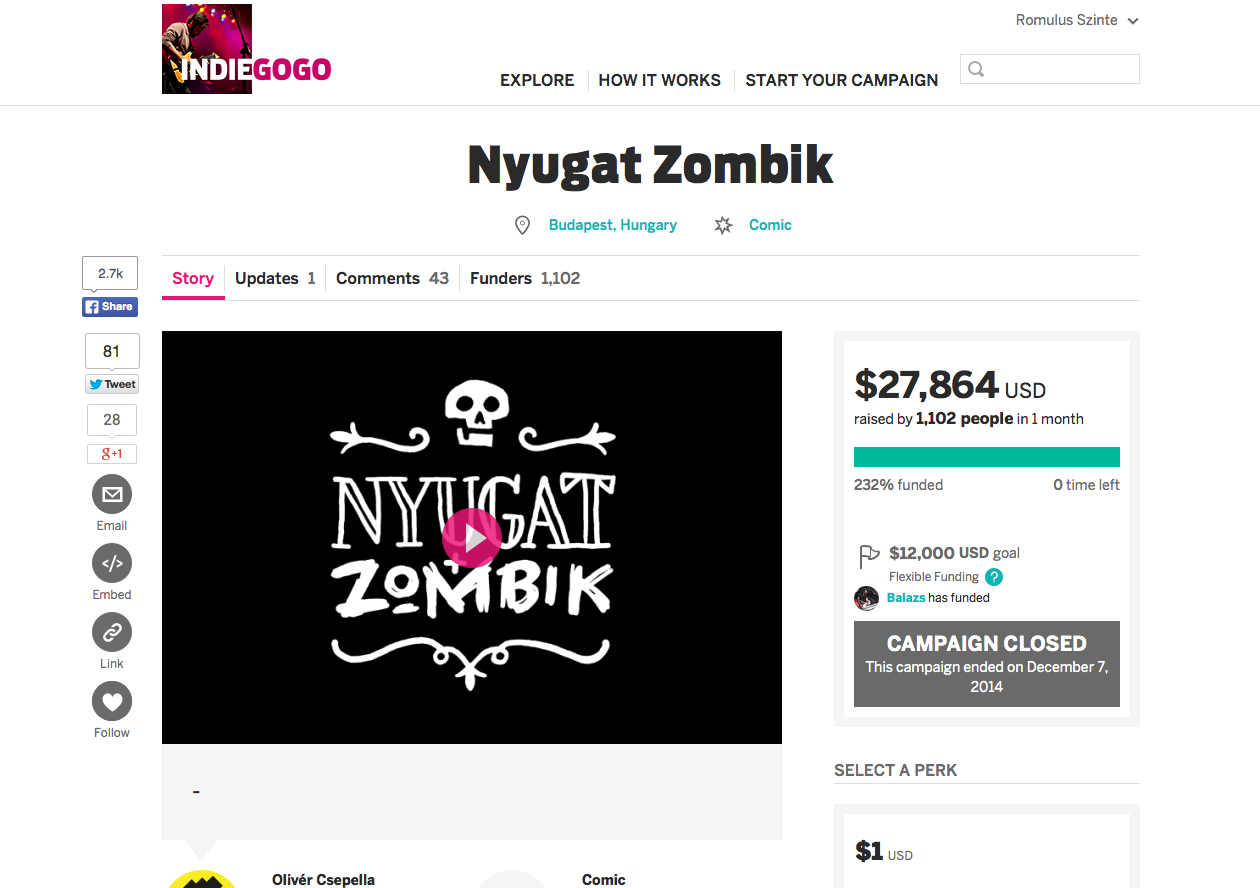
Task: Switch to the Updates tab
Action: point(275,278)
